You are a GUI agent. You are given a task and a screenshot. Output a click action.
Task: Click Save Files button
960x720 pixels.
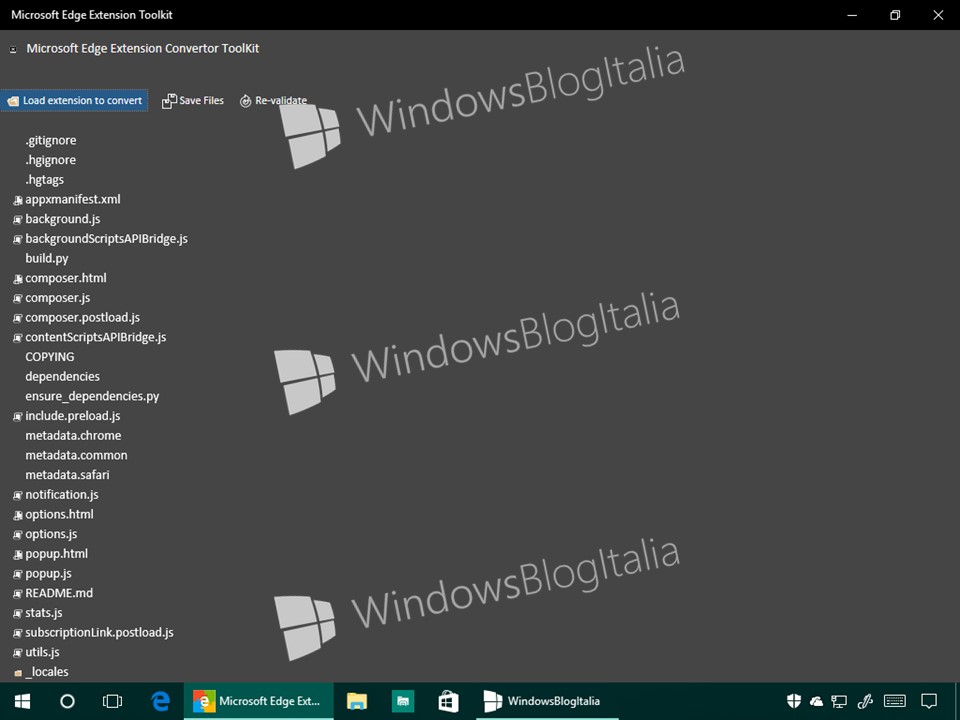tap(193, 100)
